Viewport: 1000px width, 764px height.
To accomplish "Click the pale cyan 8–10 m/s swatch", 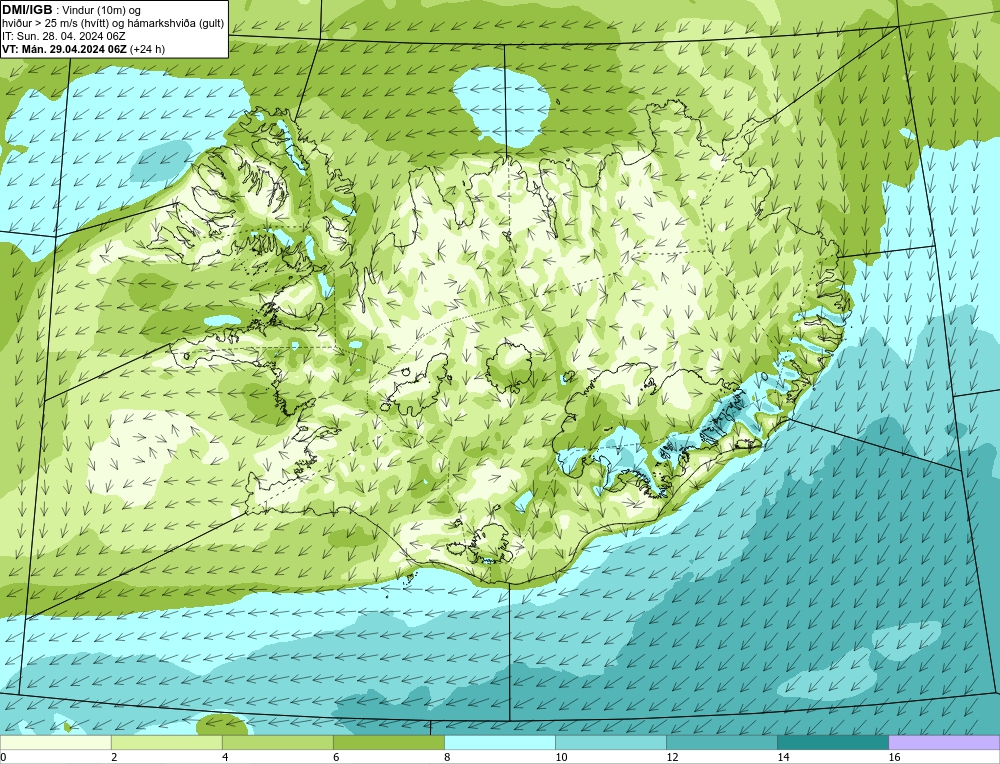I will coord(499,743).
